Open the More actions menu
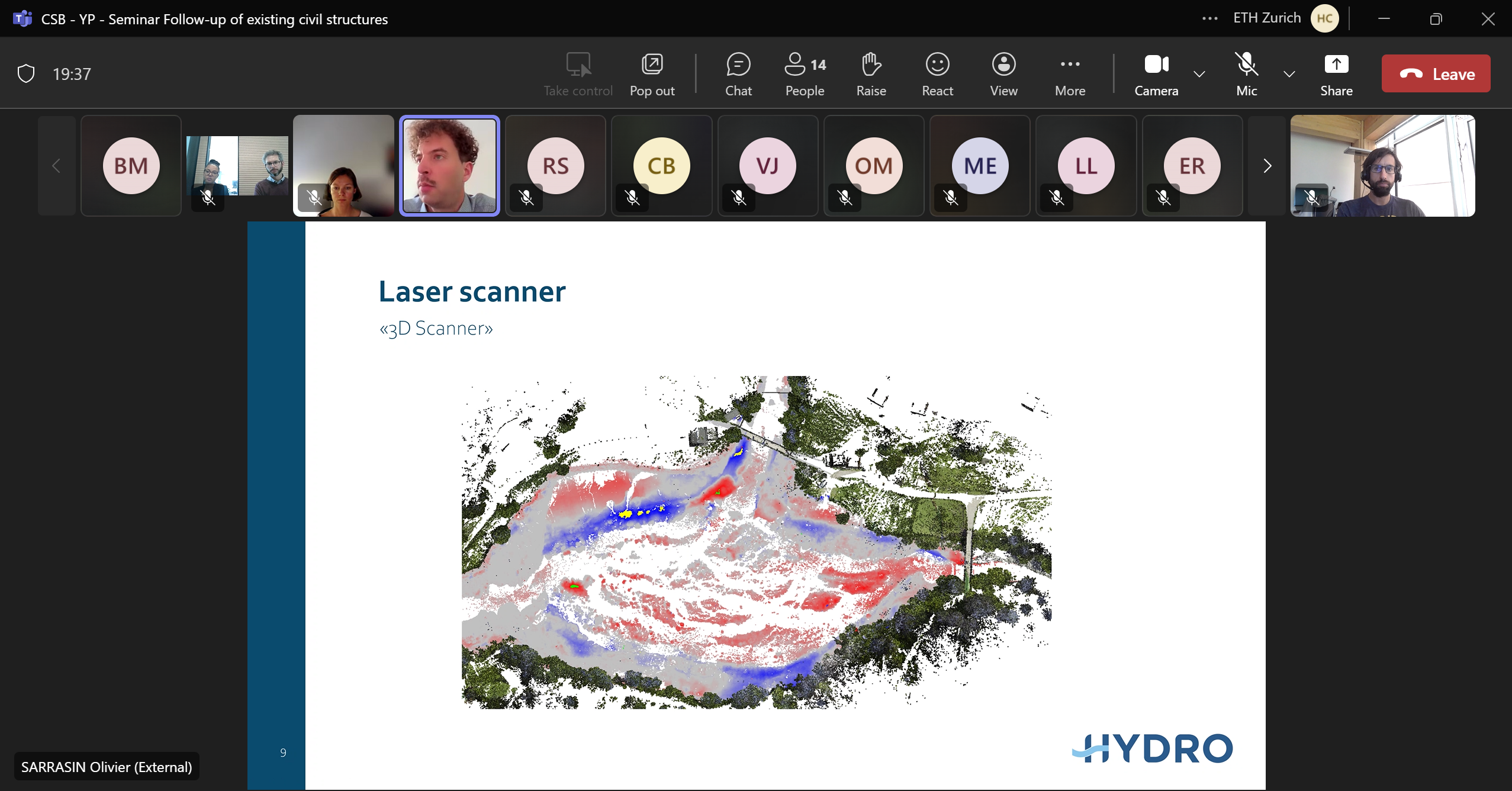 tap(1070, 74)
